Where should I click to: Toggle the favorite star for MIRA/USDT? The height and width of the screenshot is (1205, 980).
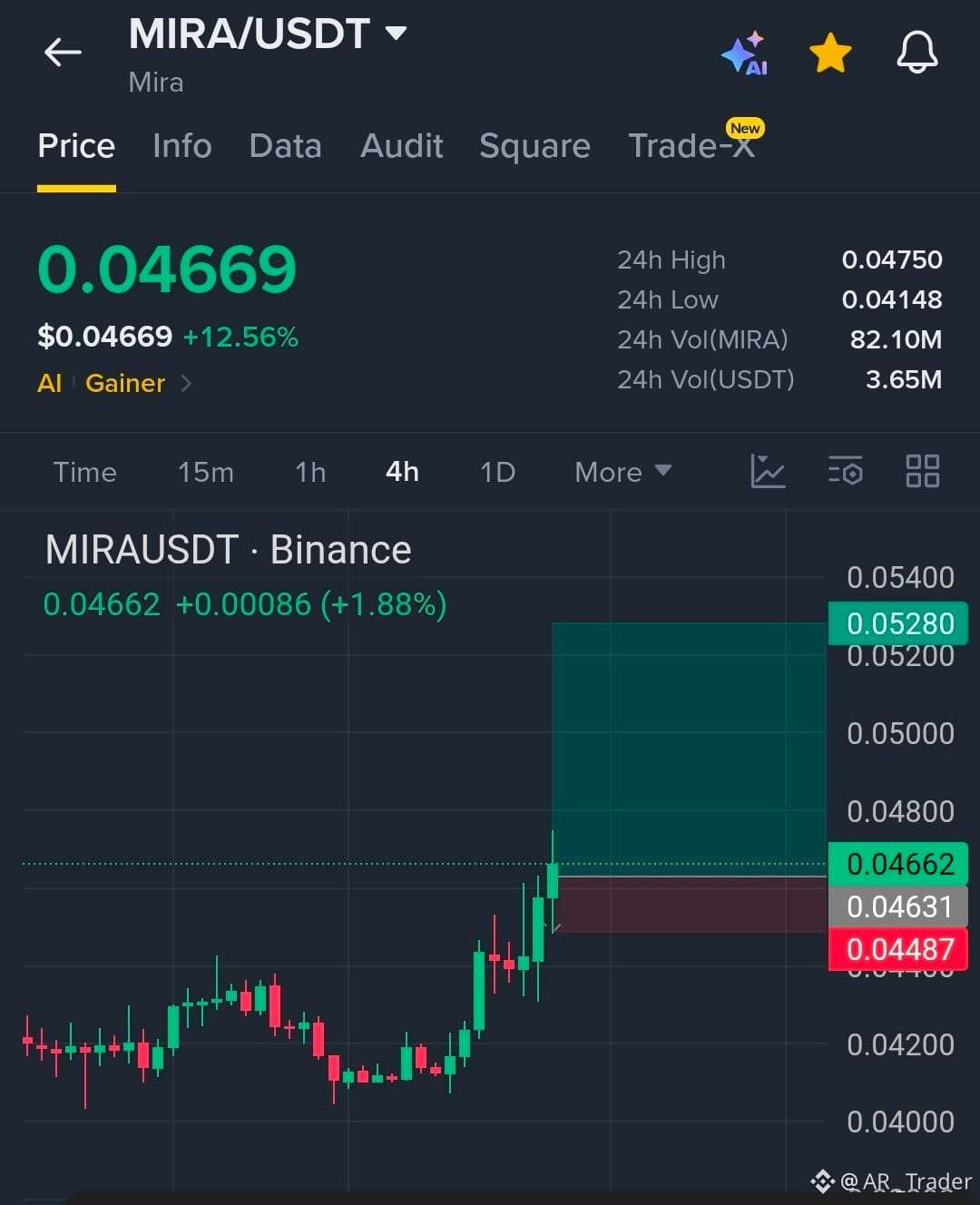tap(830, 53)
